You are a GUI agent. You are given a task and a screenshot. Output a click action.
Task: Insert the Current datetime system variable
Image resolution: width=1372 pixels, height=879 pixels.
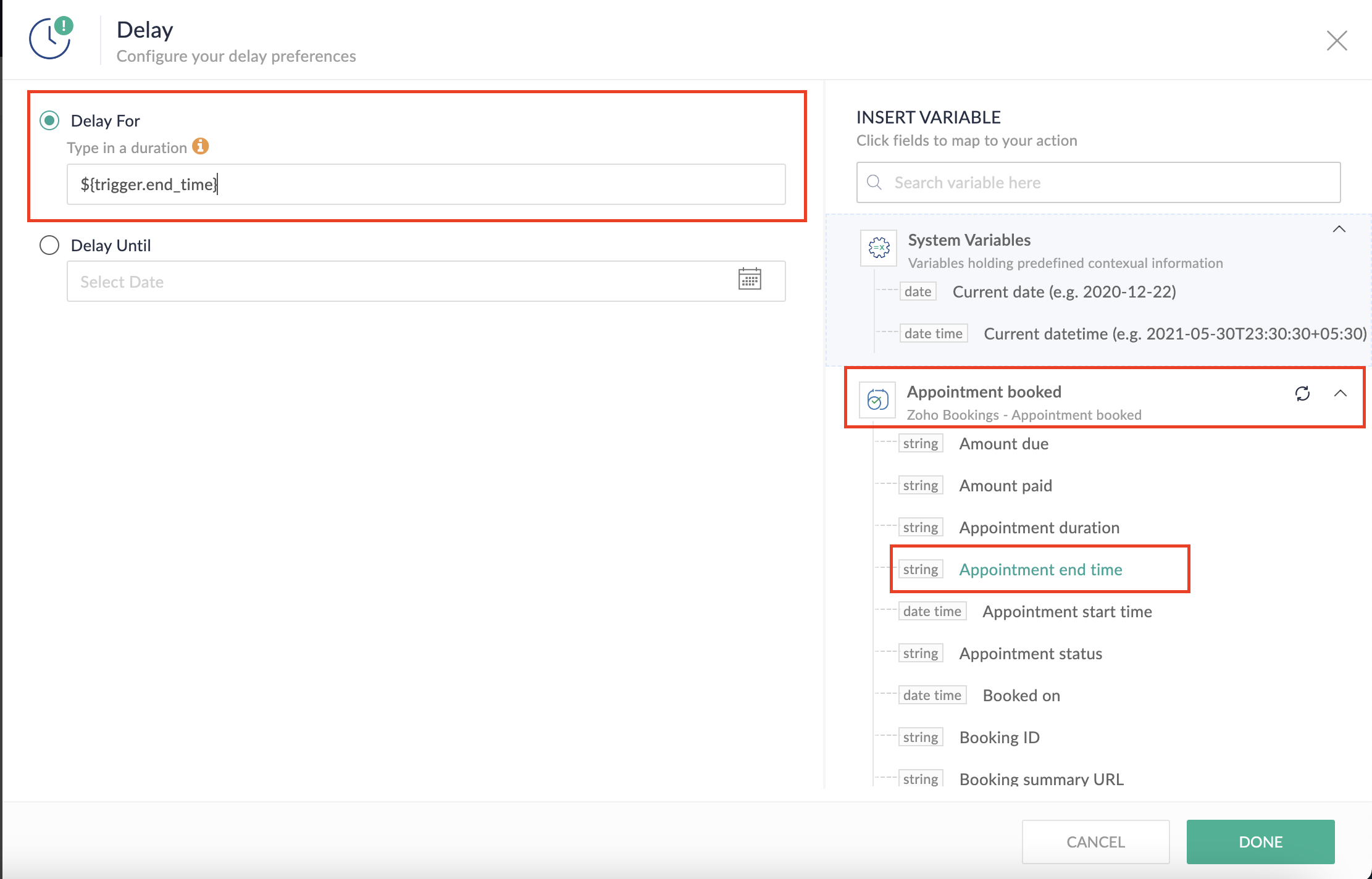(1173, 333)
